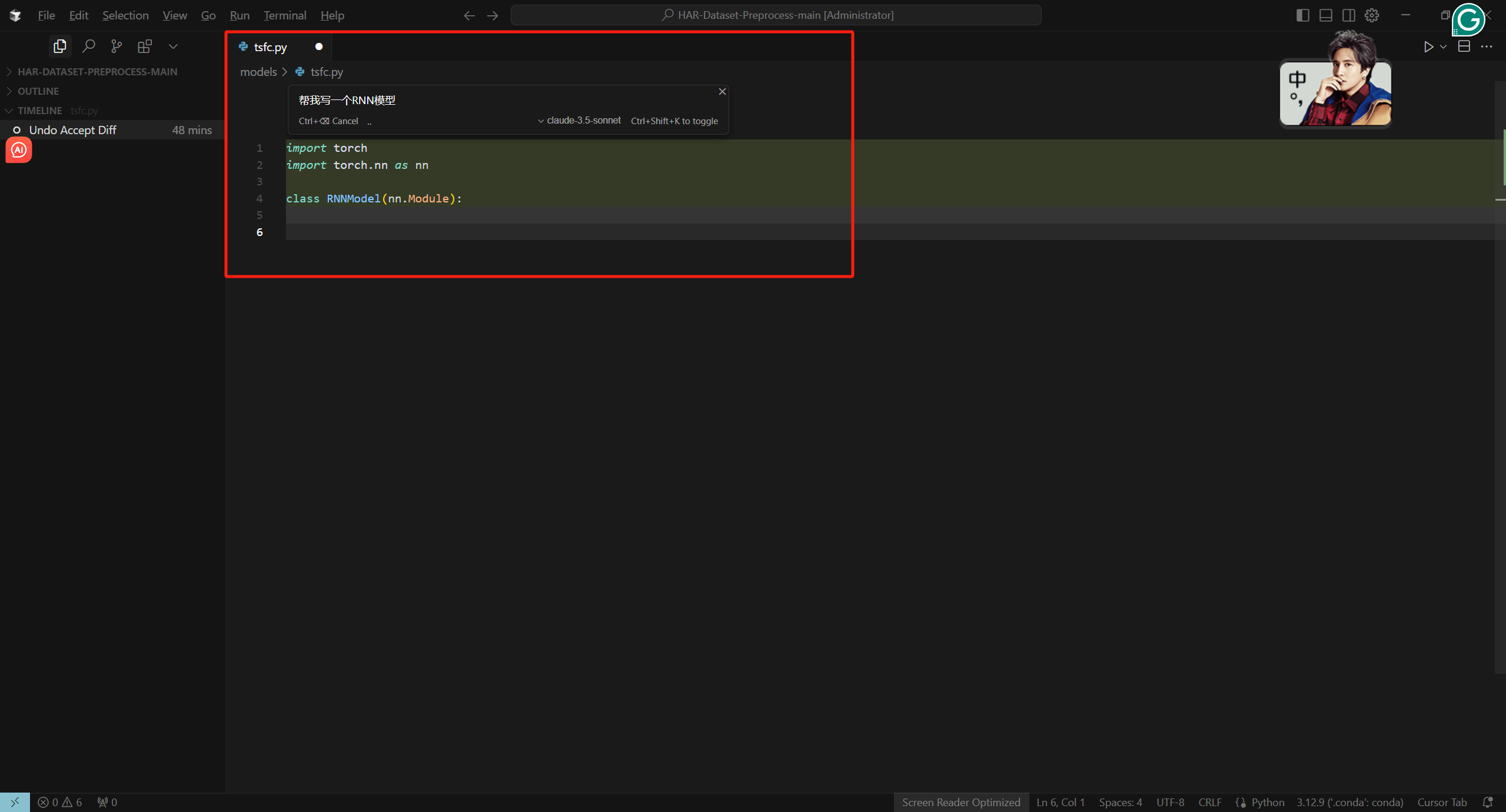Viewport: 1506px width, 812px height.
Task: Click the command center search field
Action: pyautogui.click(x=776, y=15)
